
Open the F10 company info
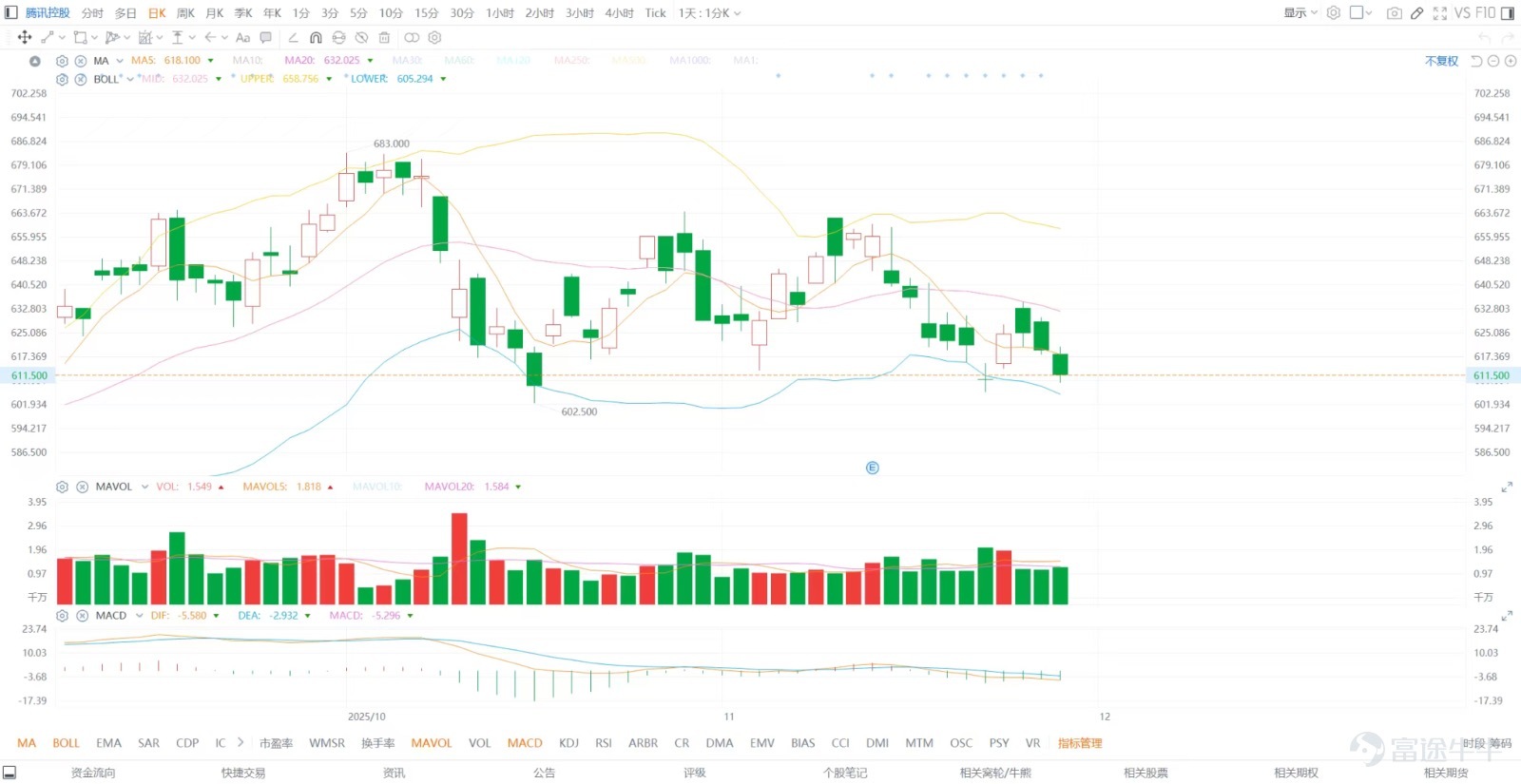click(1486, 13)
